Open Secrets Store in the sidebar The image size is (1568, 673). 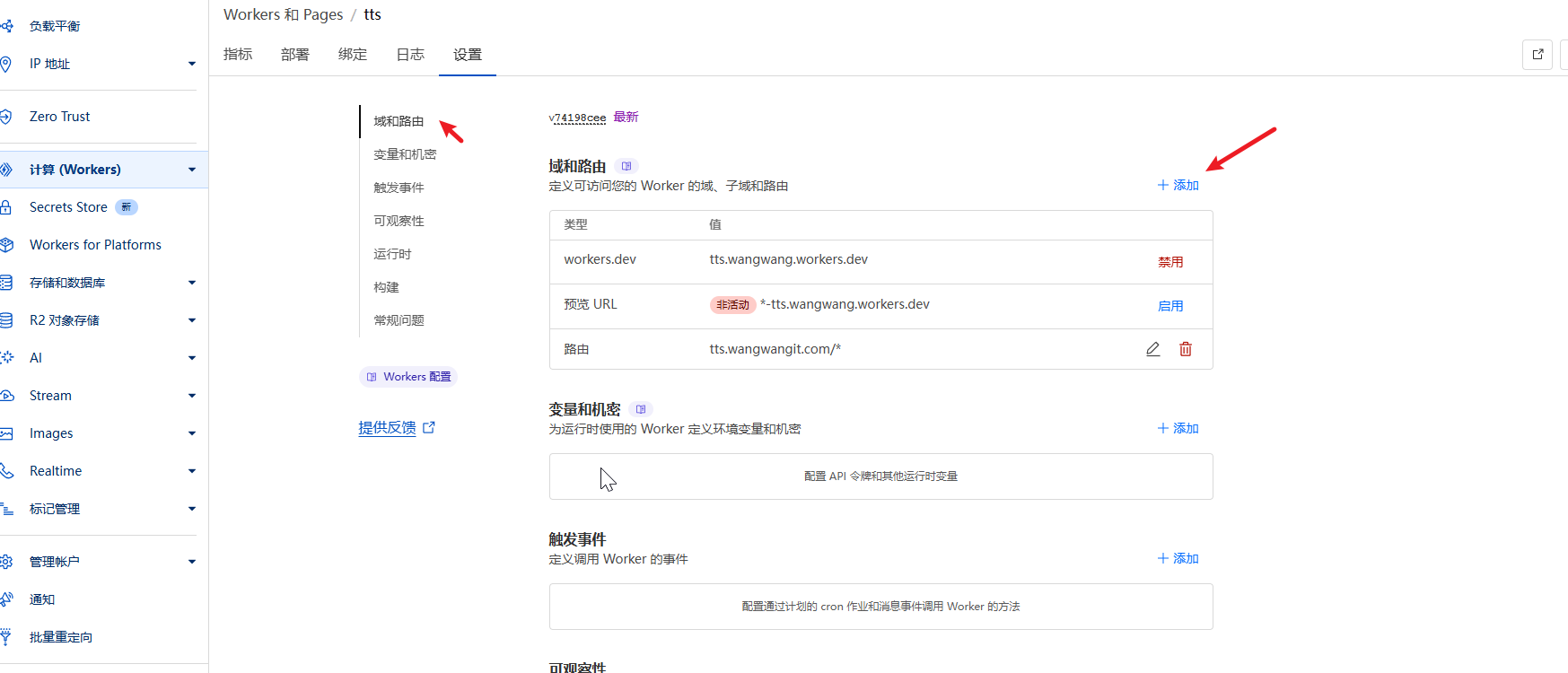68,207
